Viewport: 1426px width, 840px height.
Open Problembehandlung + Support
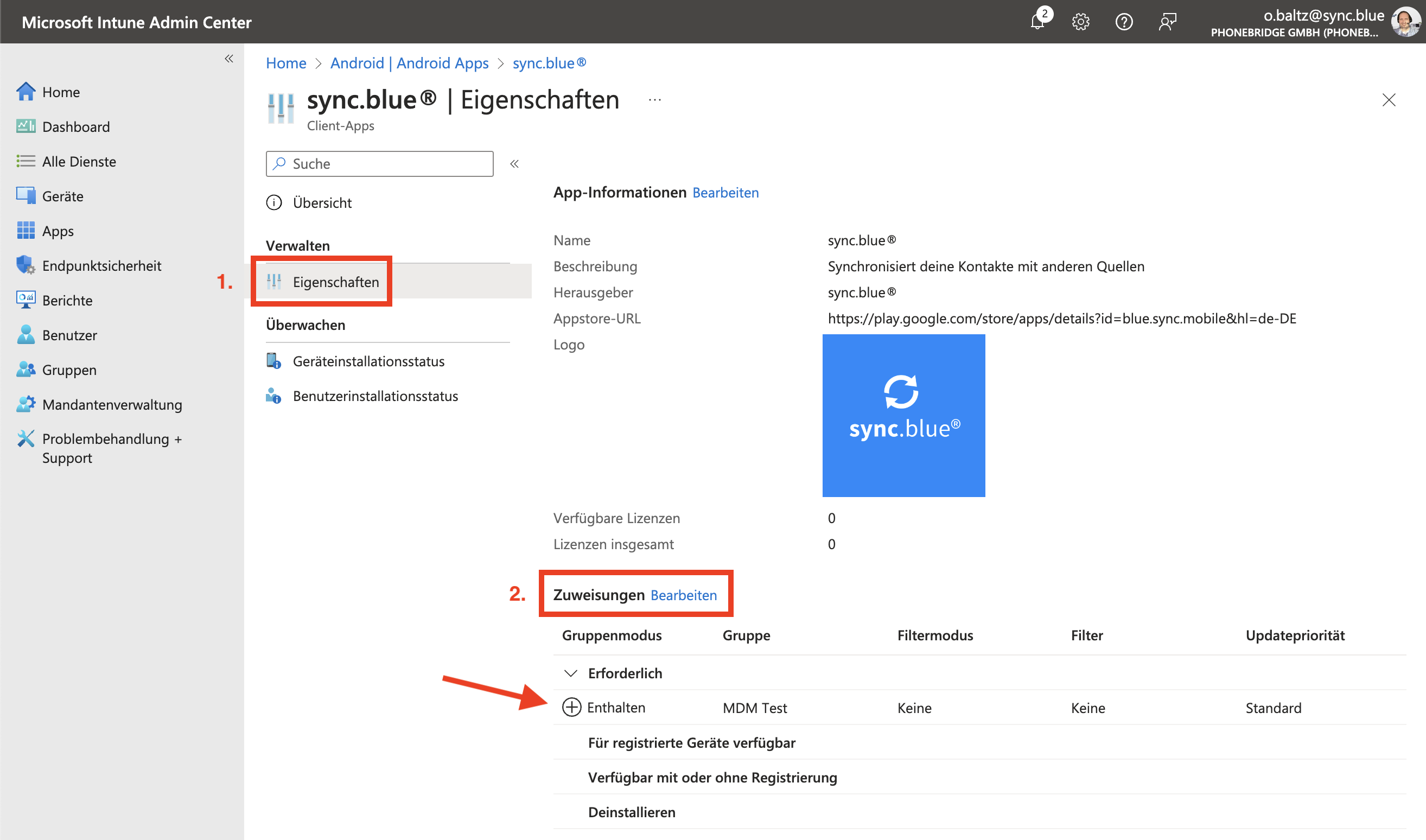pos(112,448)
